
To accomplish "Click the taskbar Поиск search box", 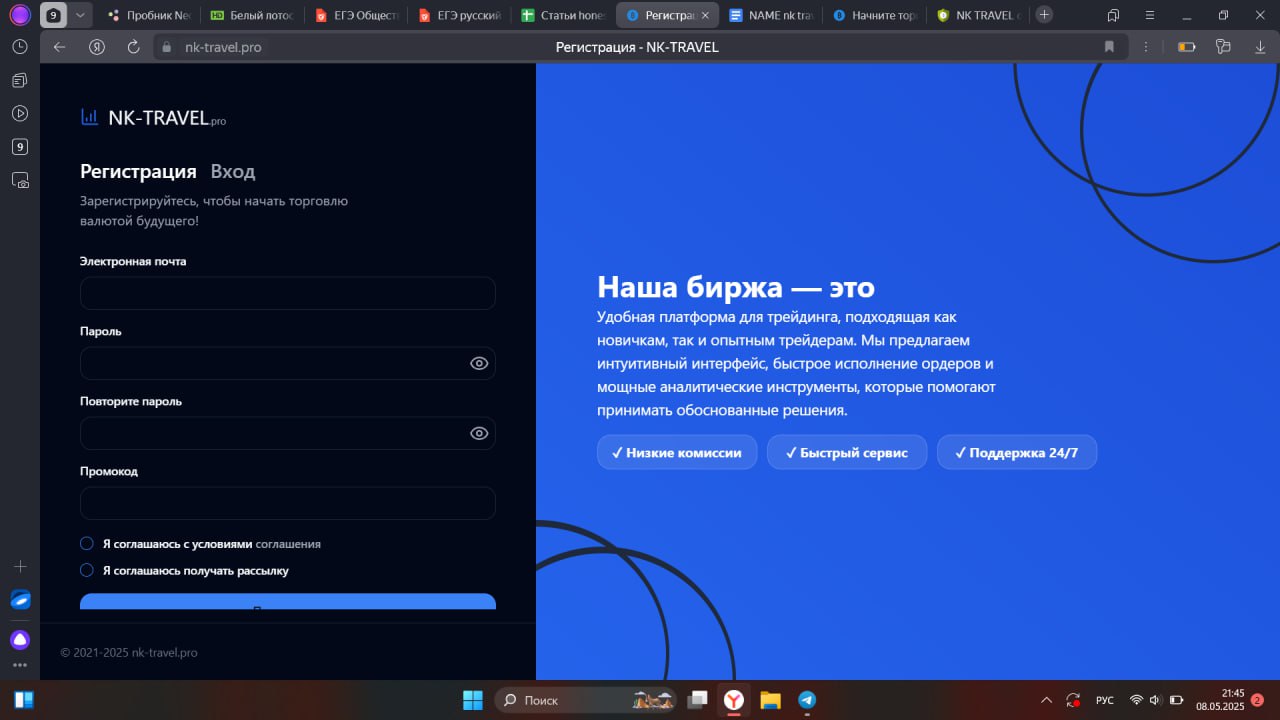I will (x=585, y=700).
